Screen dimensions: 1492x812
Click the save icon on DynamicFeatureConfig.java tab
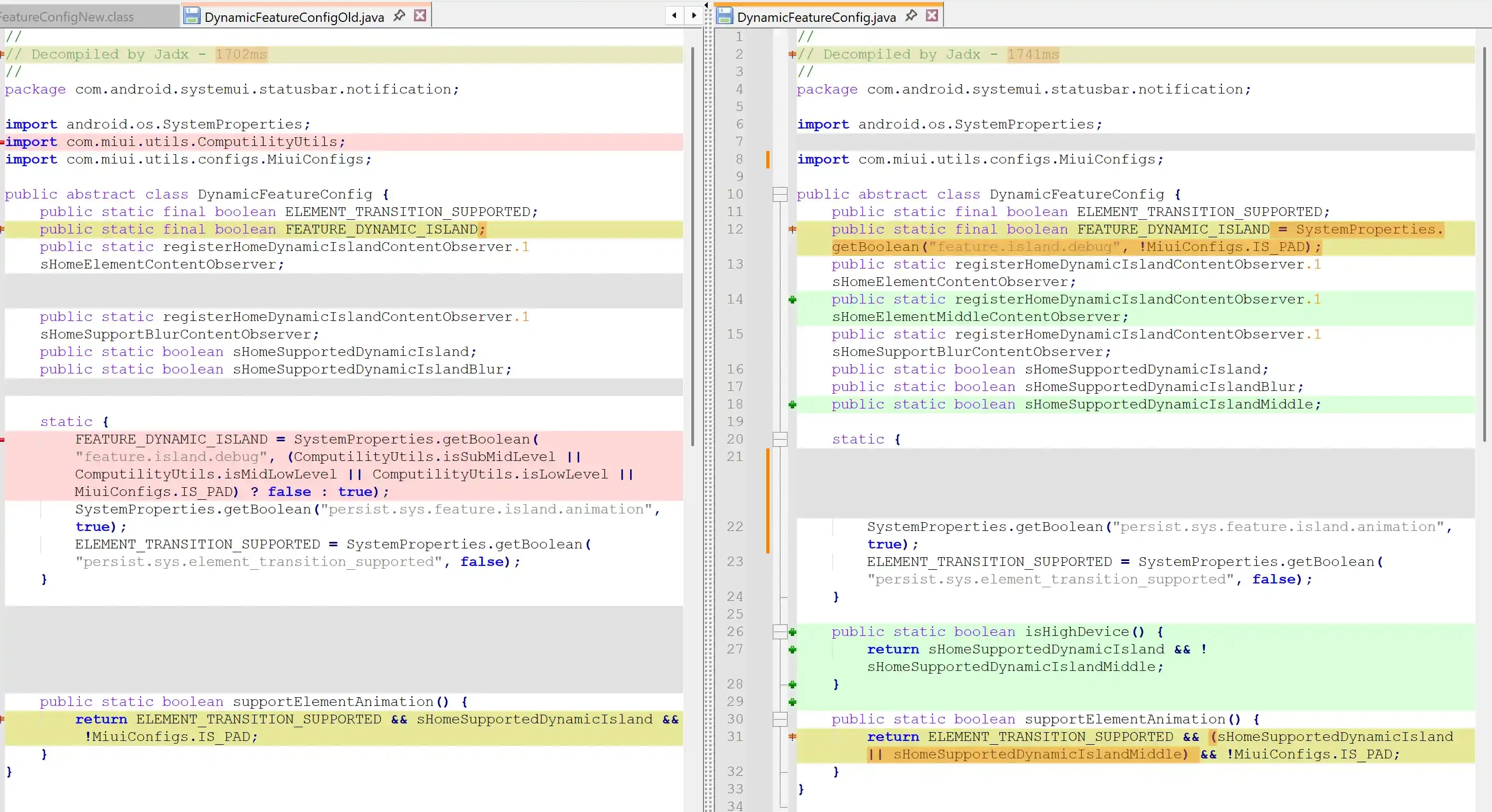point(725,16)
